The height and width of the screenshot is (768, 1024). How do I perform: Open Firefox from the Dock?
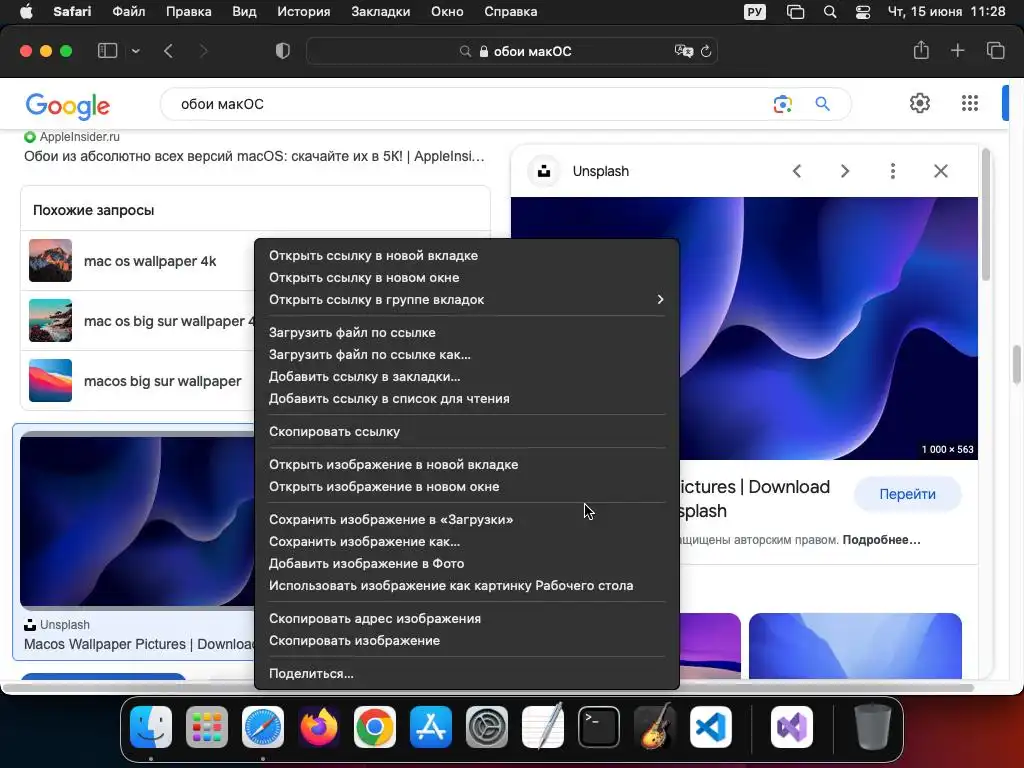319,727
